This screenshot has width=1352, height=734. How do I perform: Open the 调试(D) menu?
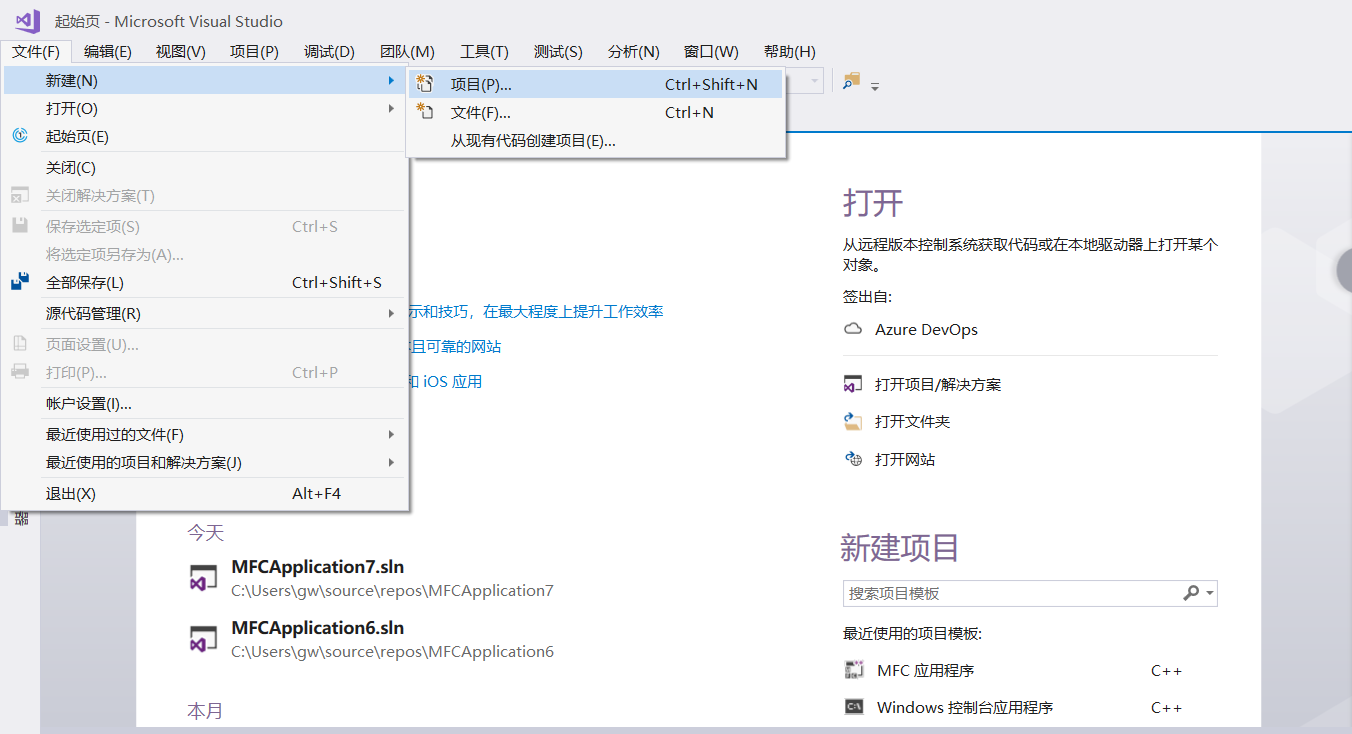click(329, 52)
